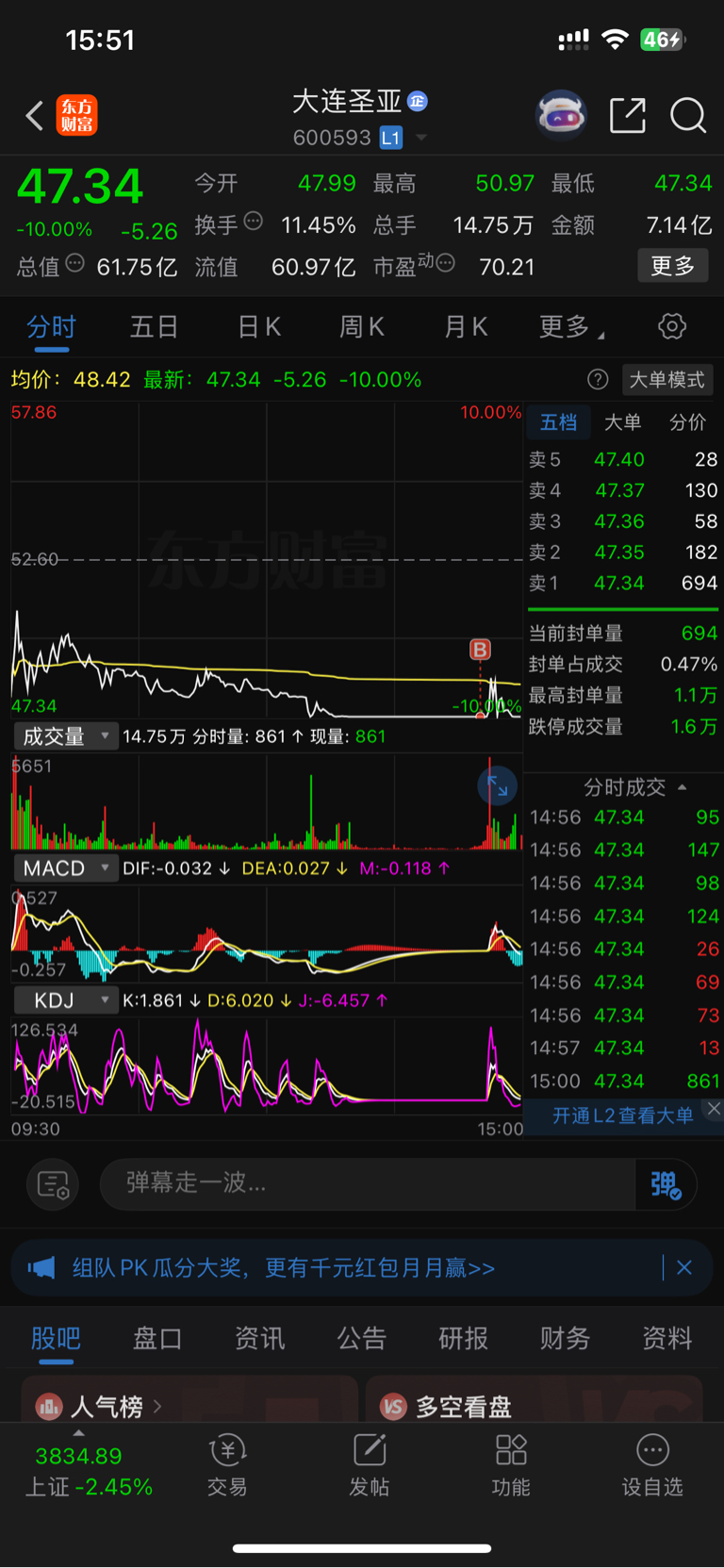724x1568 pixels.
Task: Open chart settings gear icon
Action: (x=671, y=327)
